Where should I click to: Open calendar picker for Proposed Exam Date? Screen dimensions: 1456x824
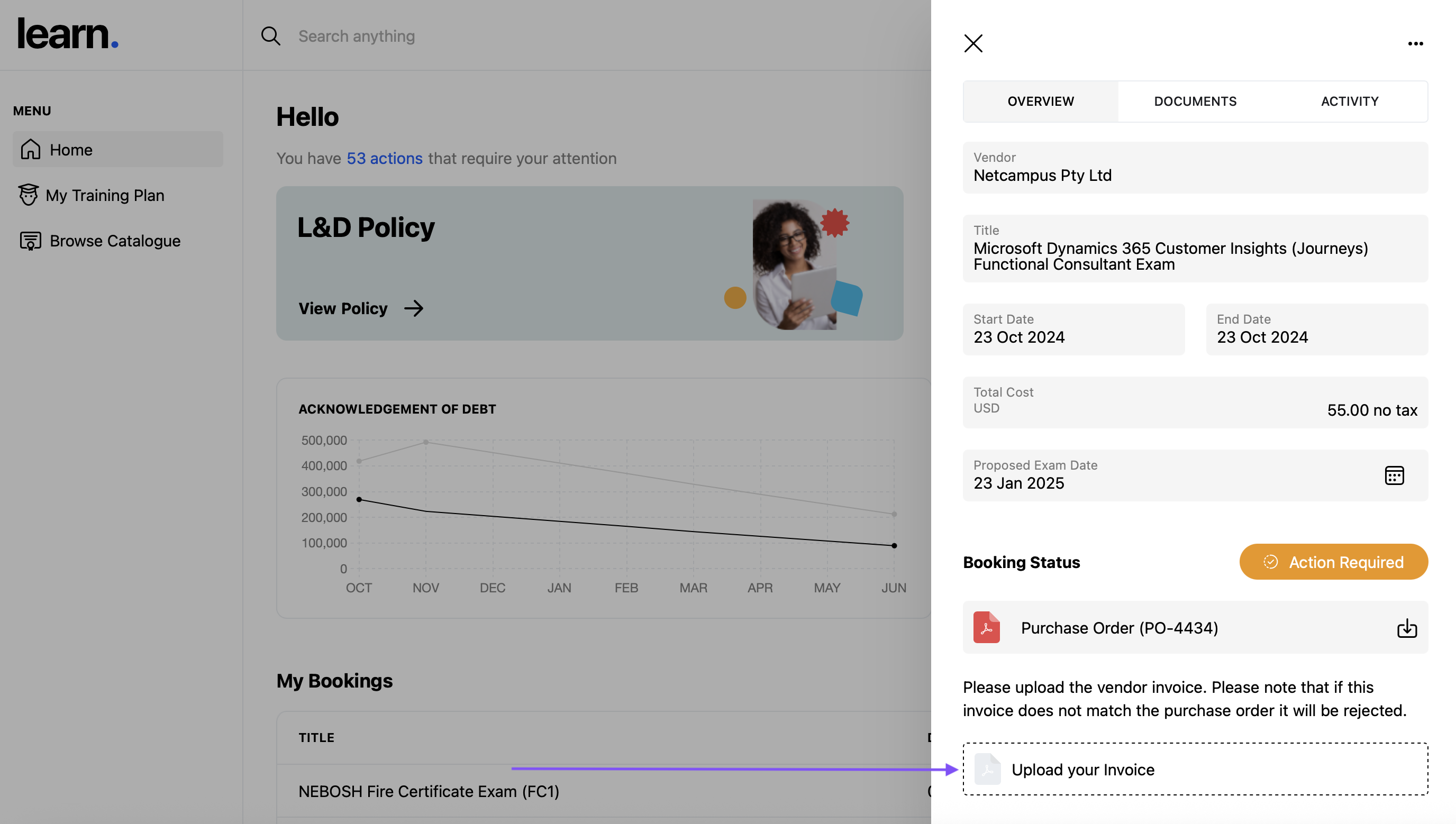coord(1393,475)
